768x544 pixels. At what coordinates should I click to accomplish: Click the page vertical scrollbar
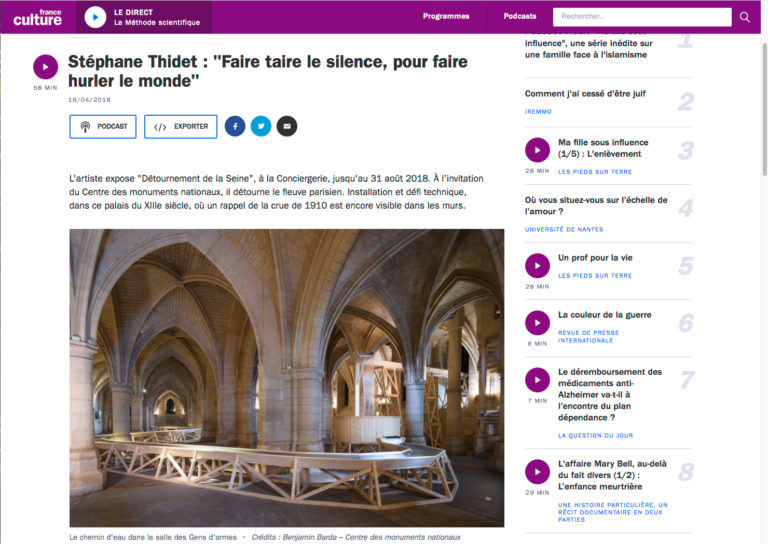(765, 109)
